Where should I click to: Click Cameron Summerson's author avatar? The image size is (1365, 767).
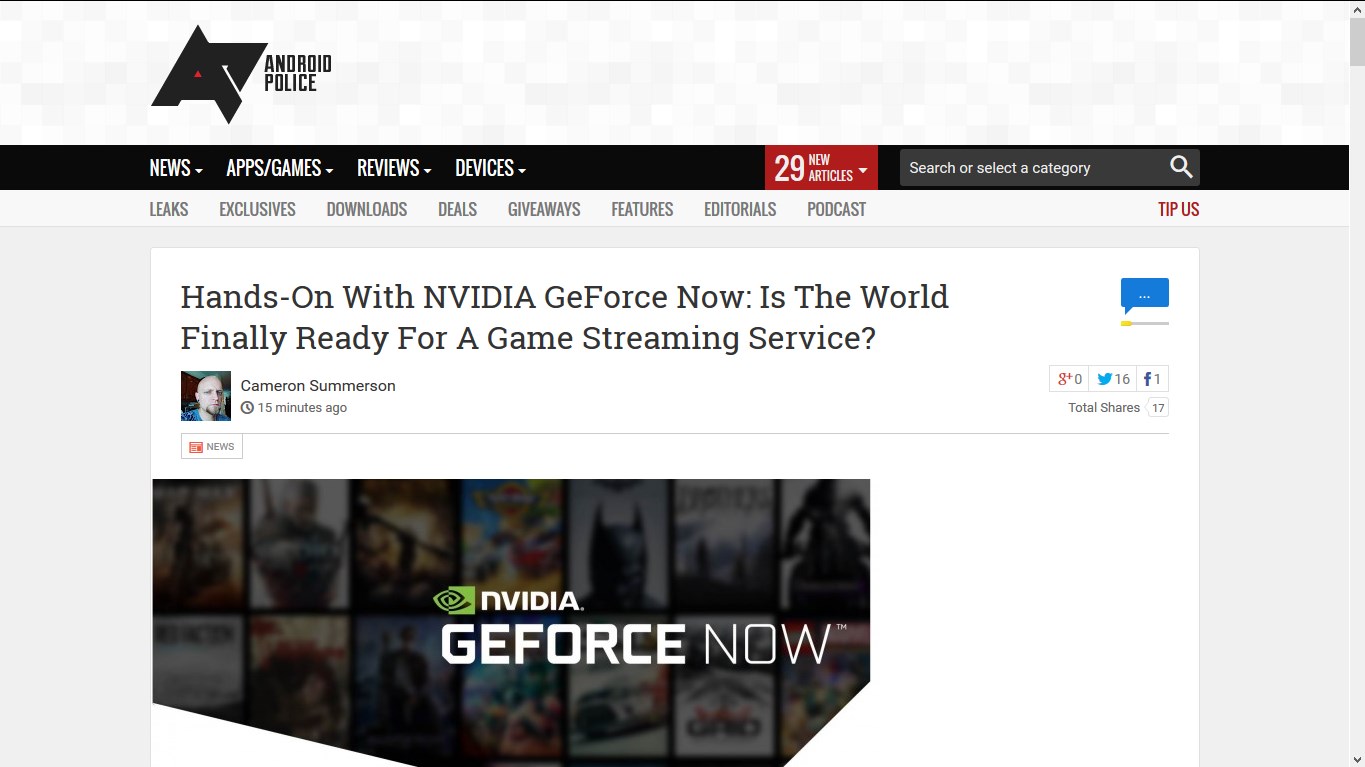tap(206, 396)
